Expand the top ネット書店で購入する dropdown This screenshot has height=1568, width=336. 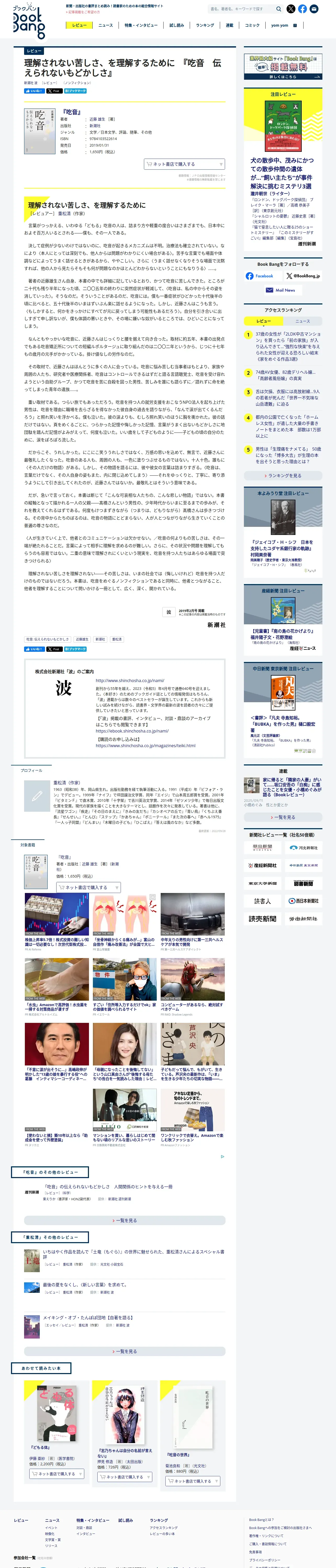point(184,164)
